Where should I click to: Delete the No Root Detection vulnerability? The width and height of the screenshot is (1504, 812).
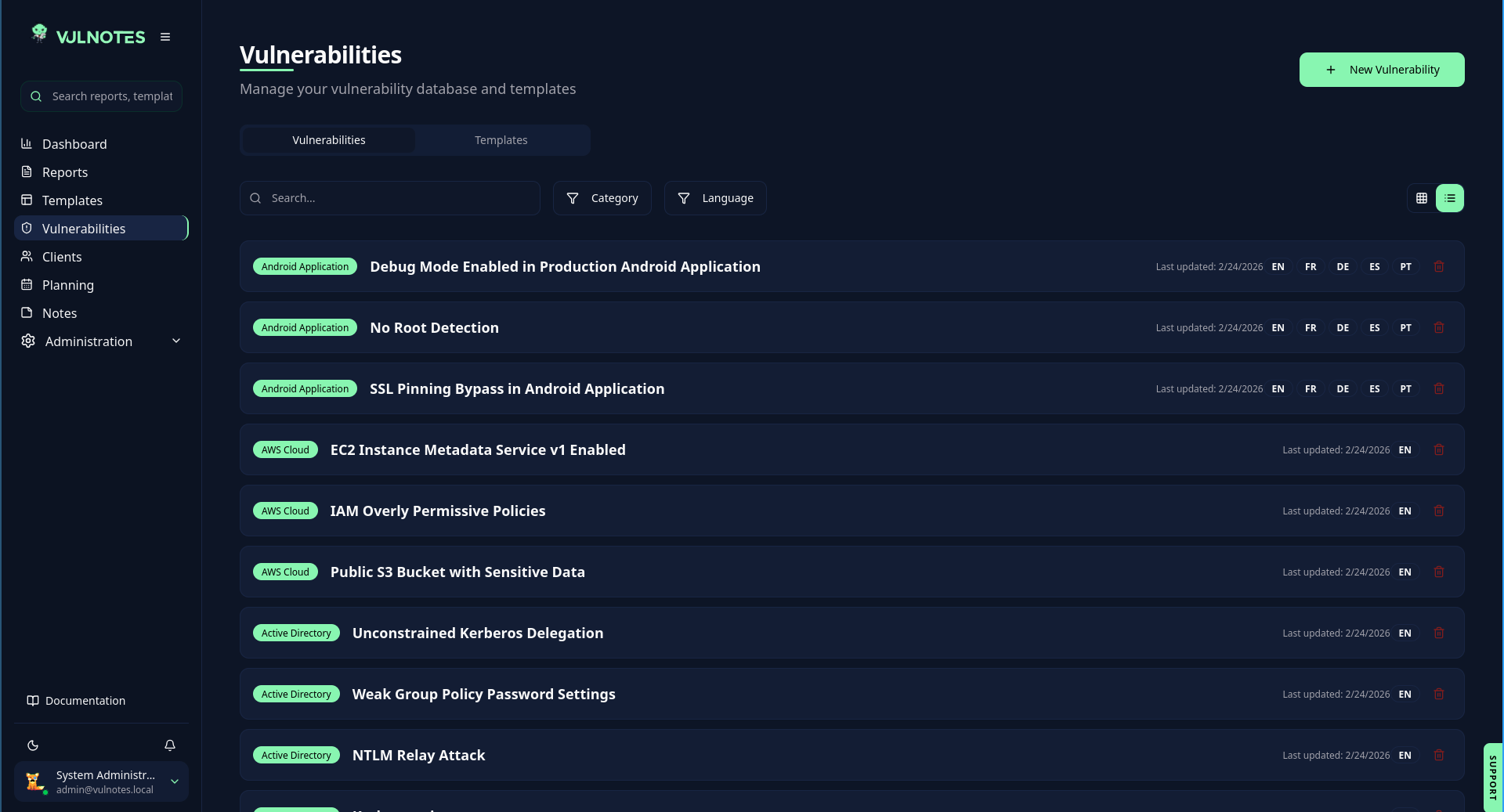pos(1439,328)
